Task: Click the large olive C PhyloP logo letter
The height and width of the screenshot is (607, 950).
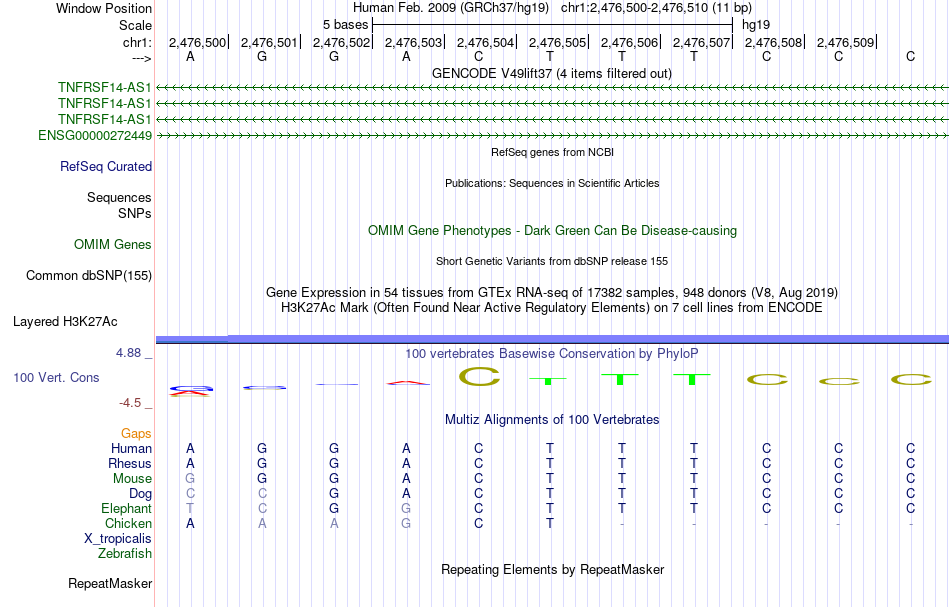Action: tap(479, 377)
